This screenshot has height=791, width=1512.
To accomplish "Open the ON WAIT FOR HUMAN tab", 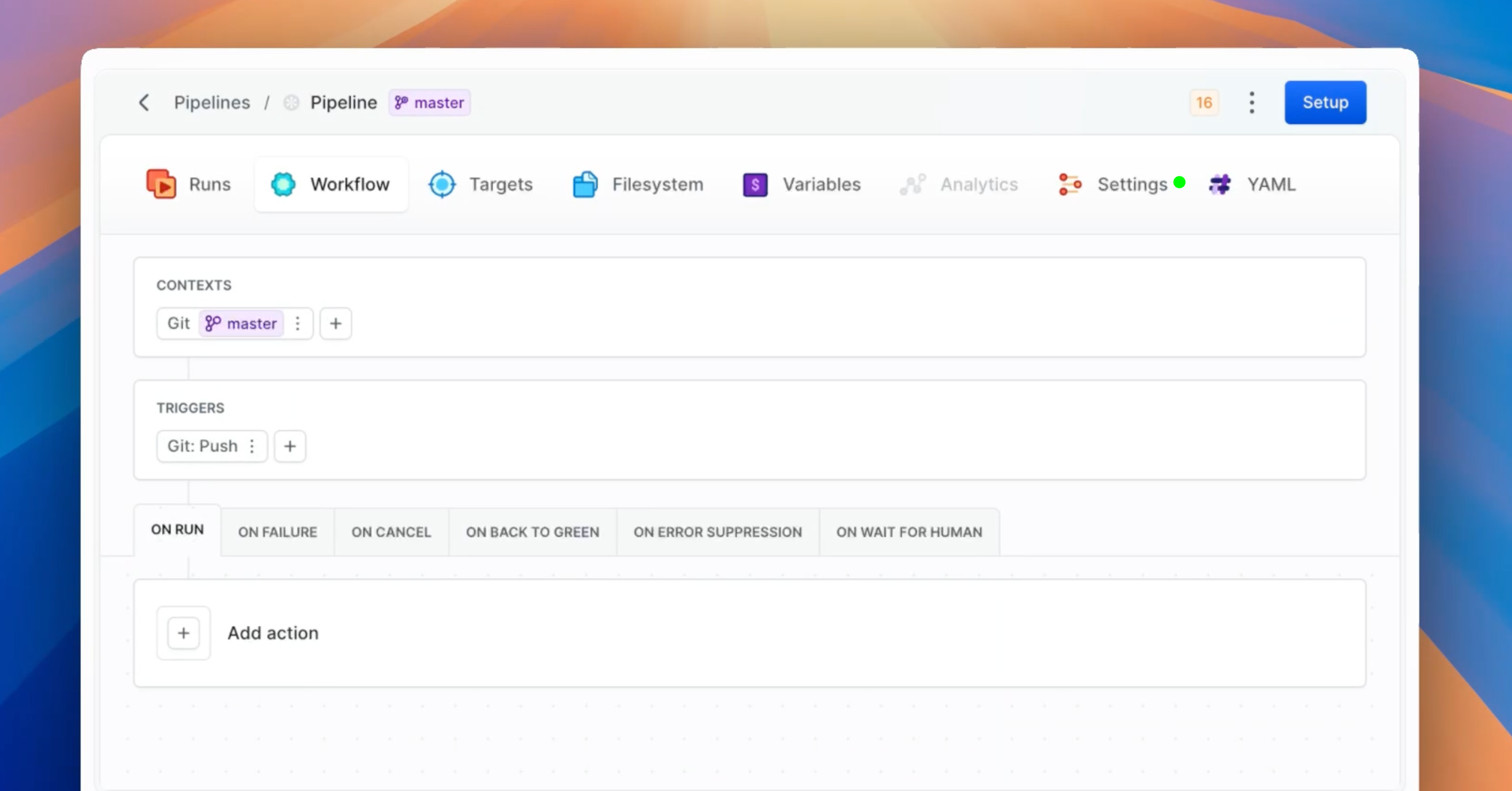I will [x=909, y=532].
